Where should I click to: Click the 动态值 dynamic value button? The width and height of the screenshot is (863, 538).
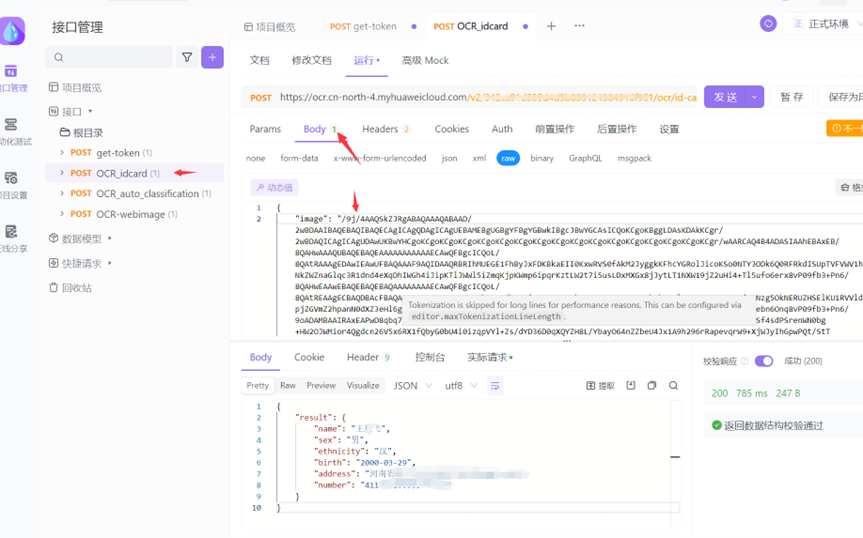pyautogui.click(x=273, y=187)
